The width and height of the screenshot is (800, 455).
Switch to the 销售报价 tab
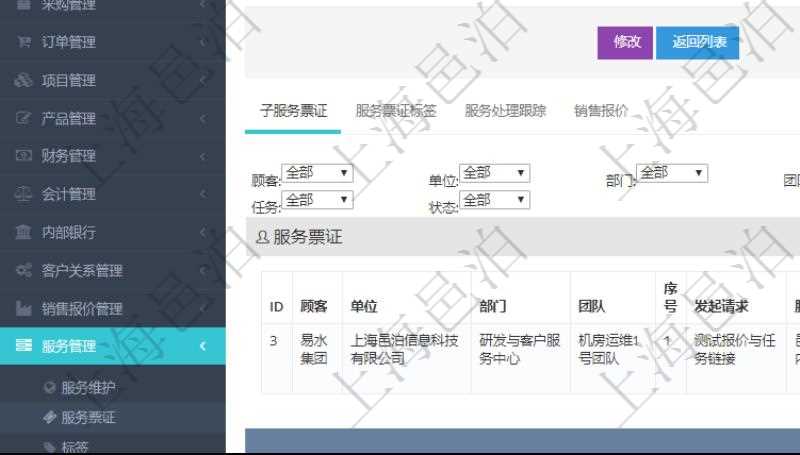click(601, 111)
